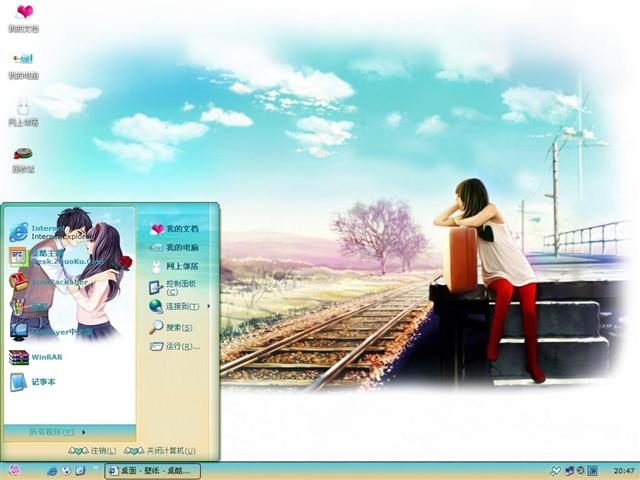The width and height of the screenshot is (640, 480).
Task: Click the 关闭计算机(U) shut down button
Action: [x=160, y=451]
